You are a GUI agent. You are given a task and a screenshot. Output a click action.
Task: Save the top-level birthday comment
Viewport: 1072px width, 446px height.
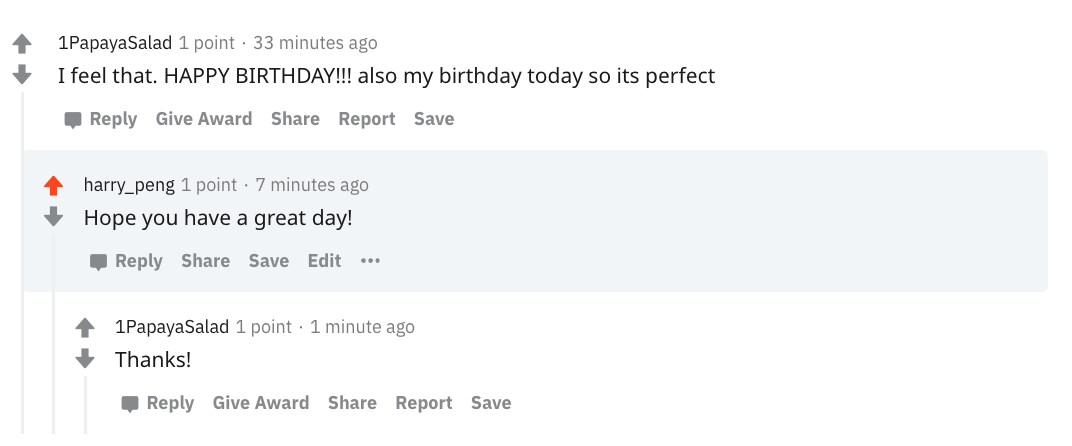[x=434, y=119]
